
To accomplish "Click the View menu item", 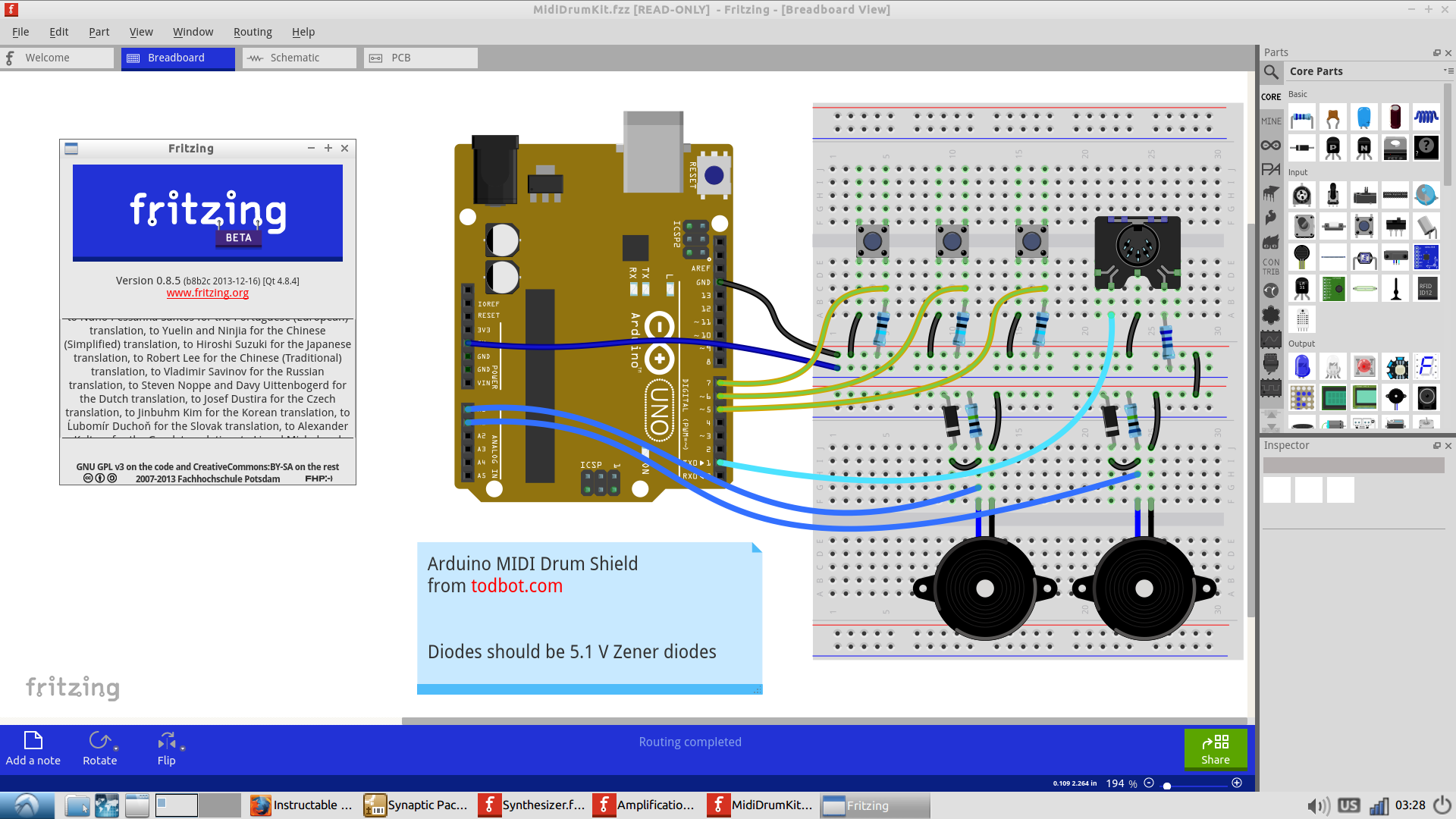I will pyautogui.click(x=139, y=31).
